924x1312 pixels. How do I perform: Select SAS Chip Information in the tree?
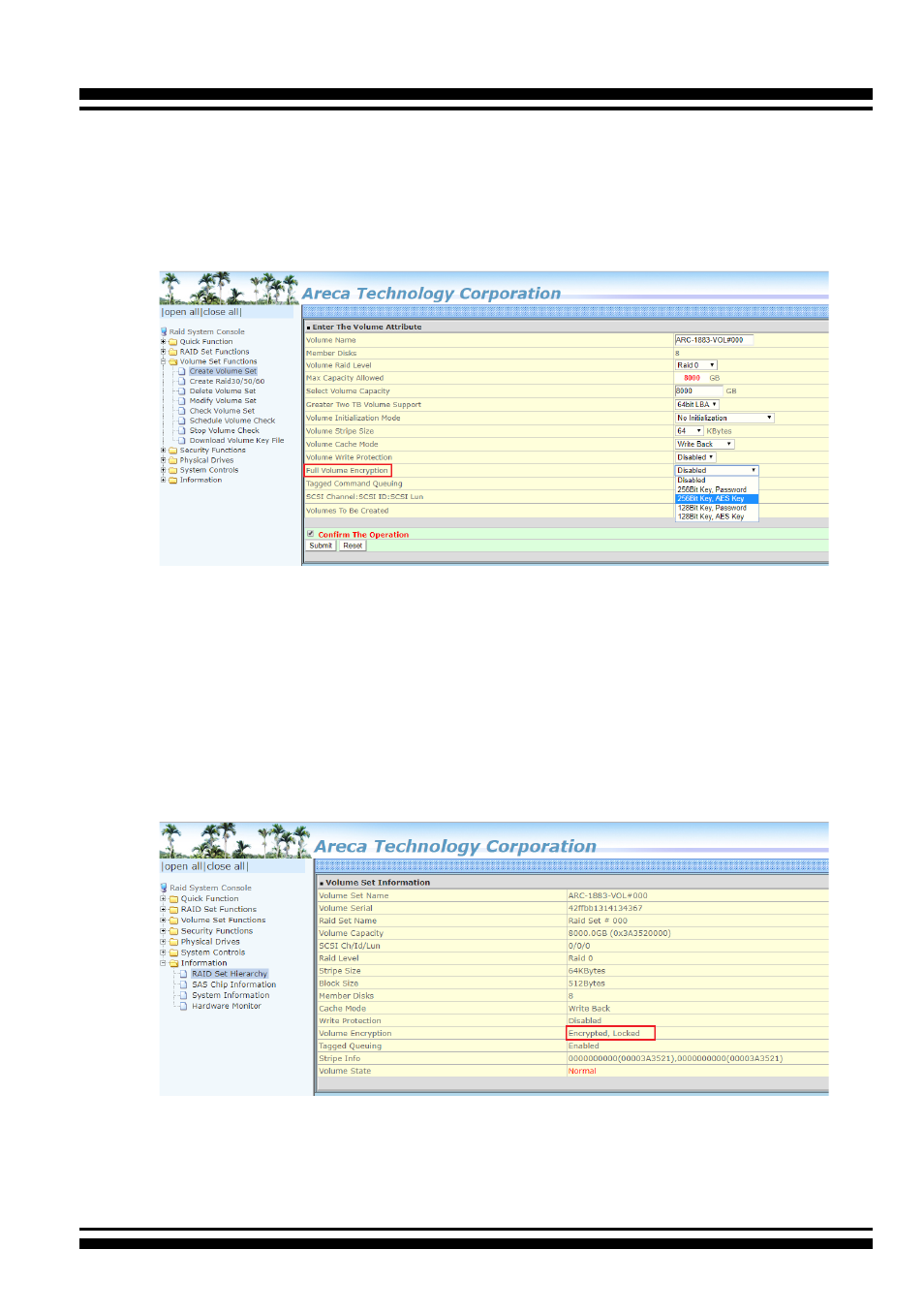click(x=234, y=984)
